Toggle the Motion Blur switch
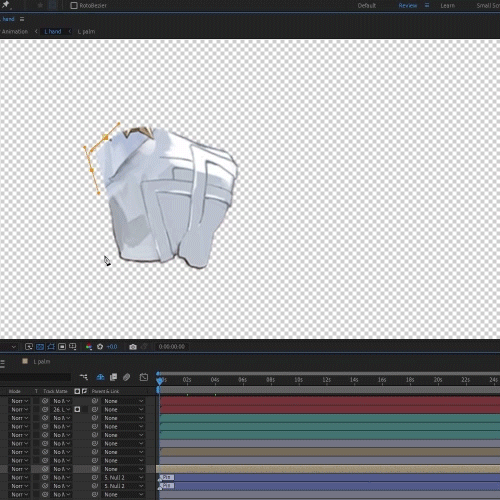500x500 pixels. tap(126, 377)
